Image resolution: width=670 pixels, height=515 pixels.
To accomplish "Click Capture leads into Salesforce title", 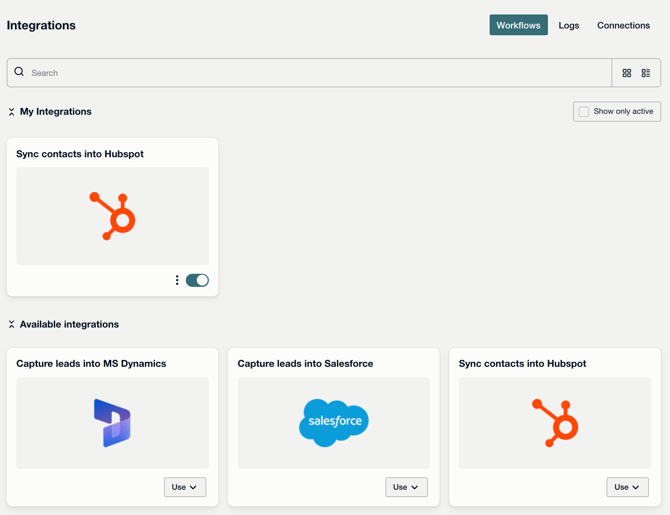I will [x=305, y=364].
